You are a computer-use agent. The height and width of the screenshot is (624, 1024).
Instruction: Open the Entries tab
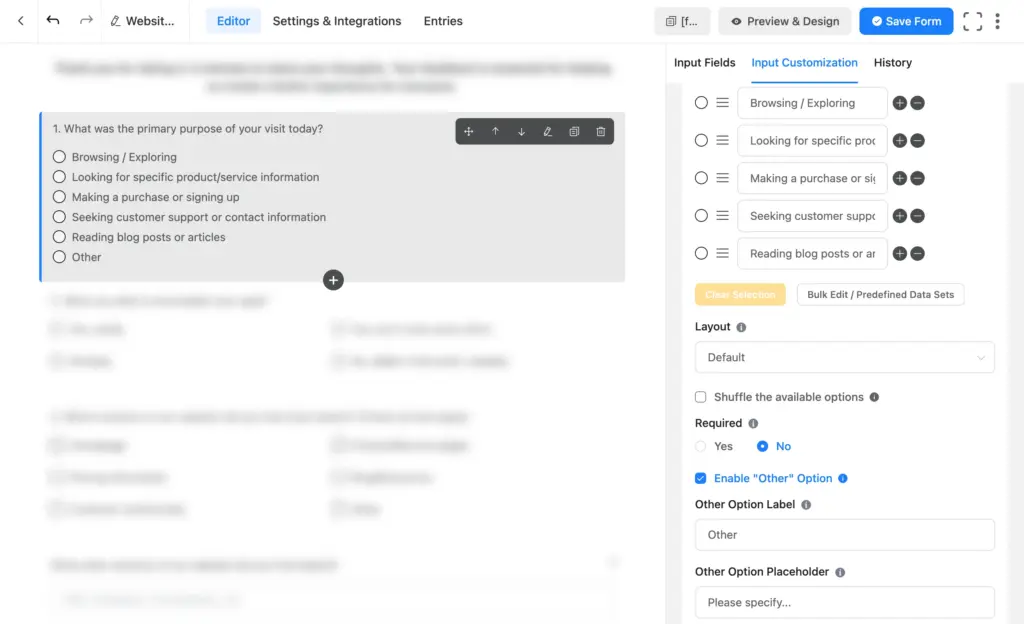point(443,21)
